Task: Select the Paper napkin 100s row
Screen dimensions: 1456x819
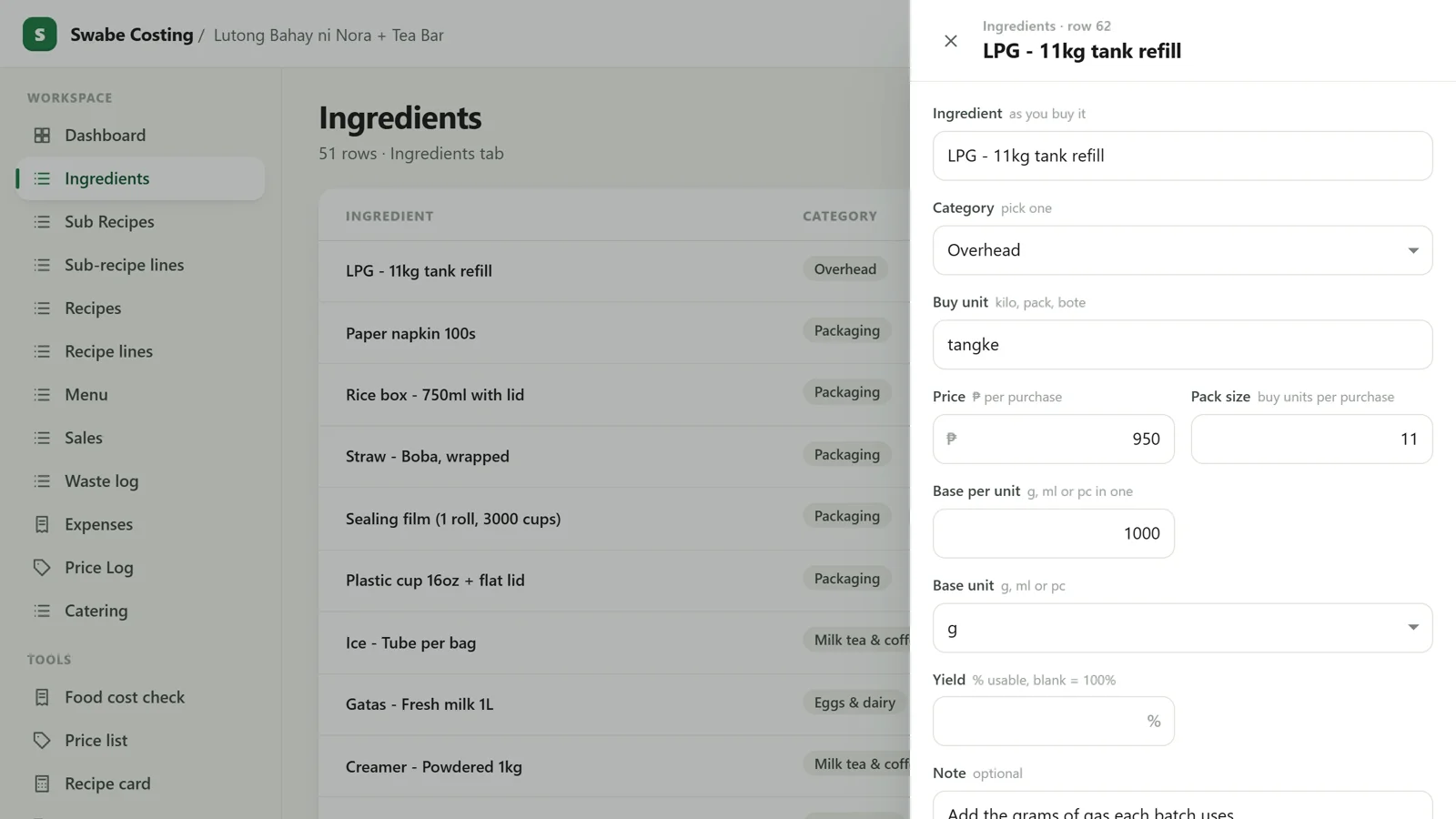Action: click(614, 333)
